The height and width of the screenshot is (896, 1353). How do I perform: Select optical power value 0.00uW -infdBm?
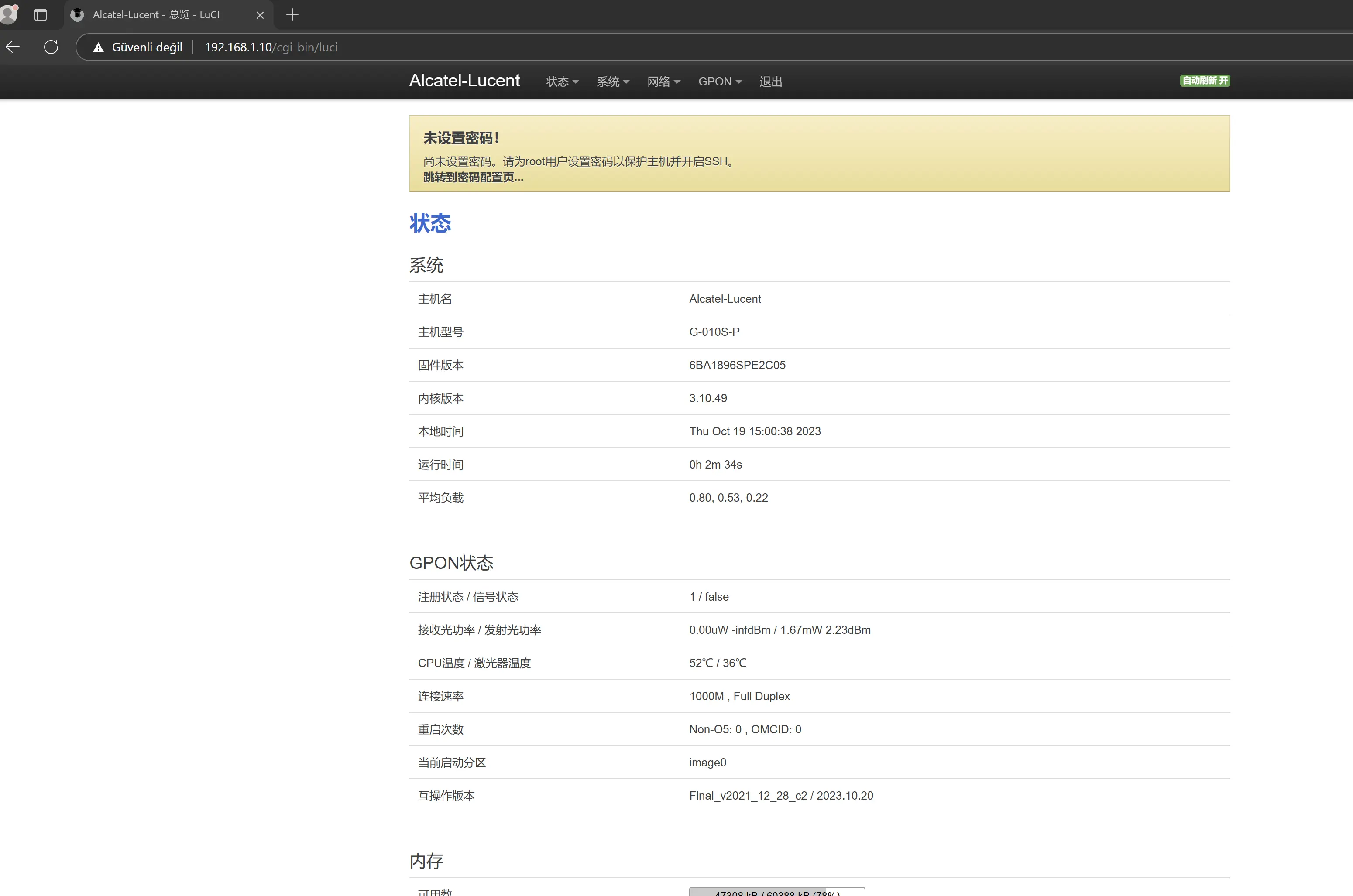coord(729,630)
